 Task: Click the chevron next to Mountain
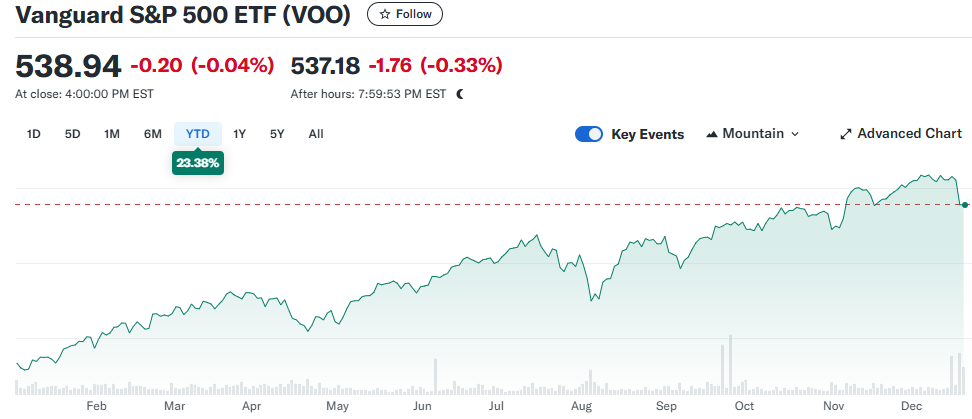795,134
